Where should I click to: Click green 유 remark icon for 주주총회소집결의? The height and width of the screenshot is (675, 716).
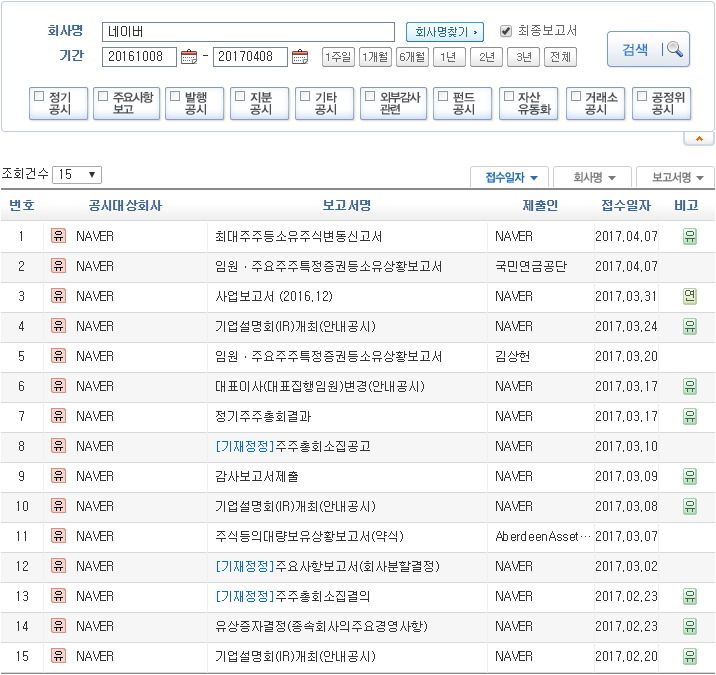coord(690,596)
